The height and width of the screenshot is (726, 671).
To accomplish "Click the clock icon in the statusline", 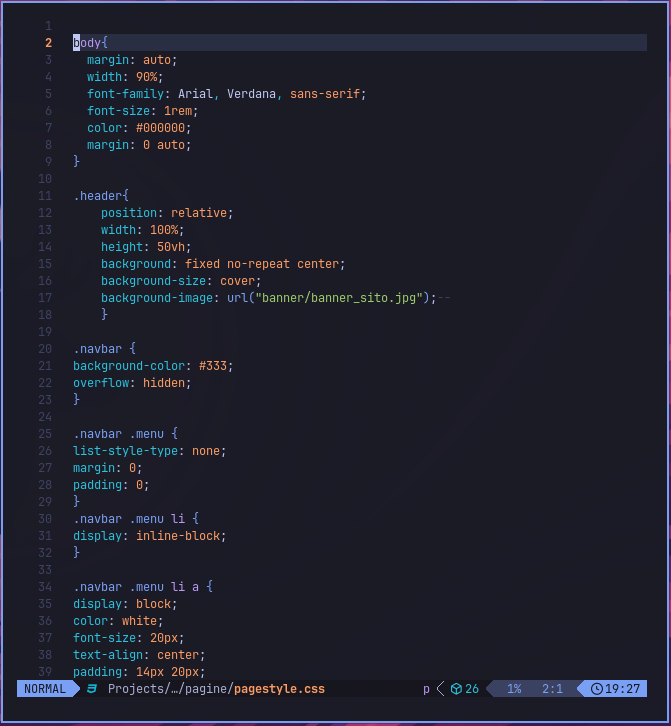I will tap(597, 688).
